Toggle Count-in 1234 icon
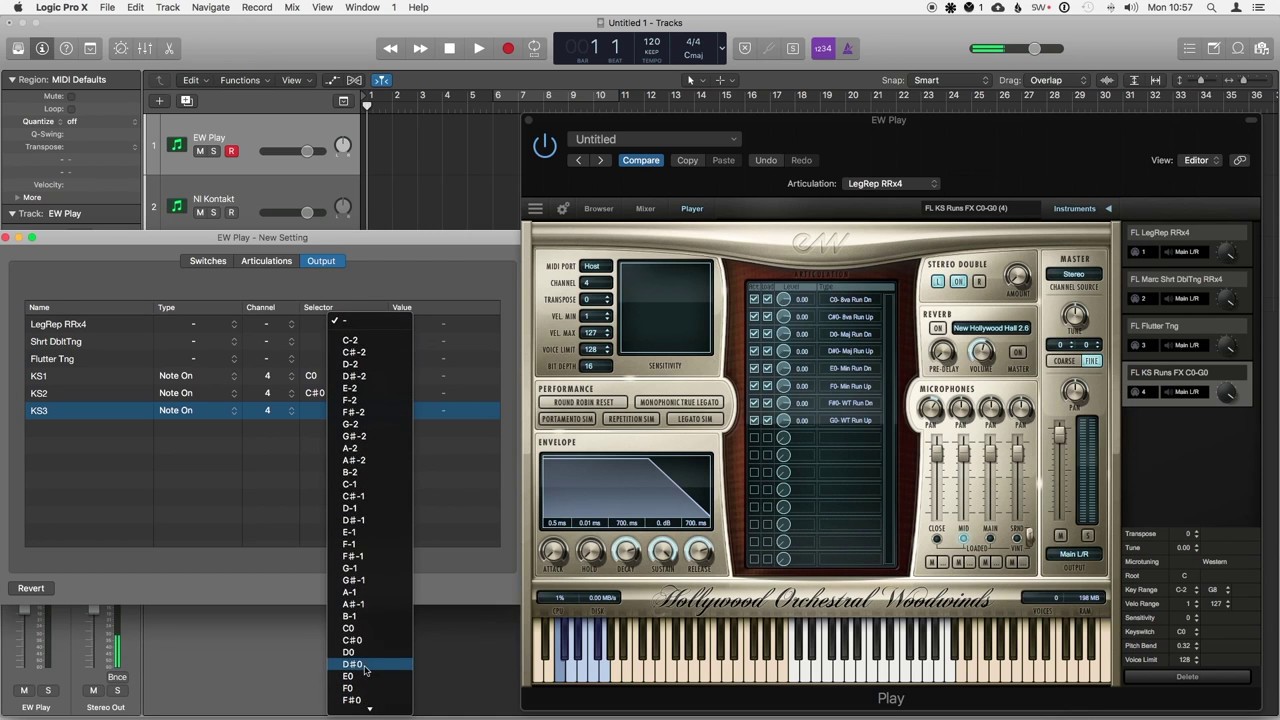The width and height of the screenshot is (1280, 720). 822,48
